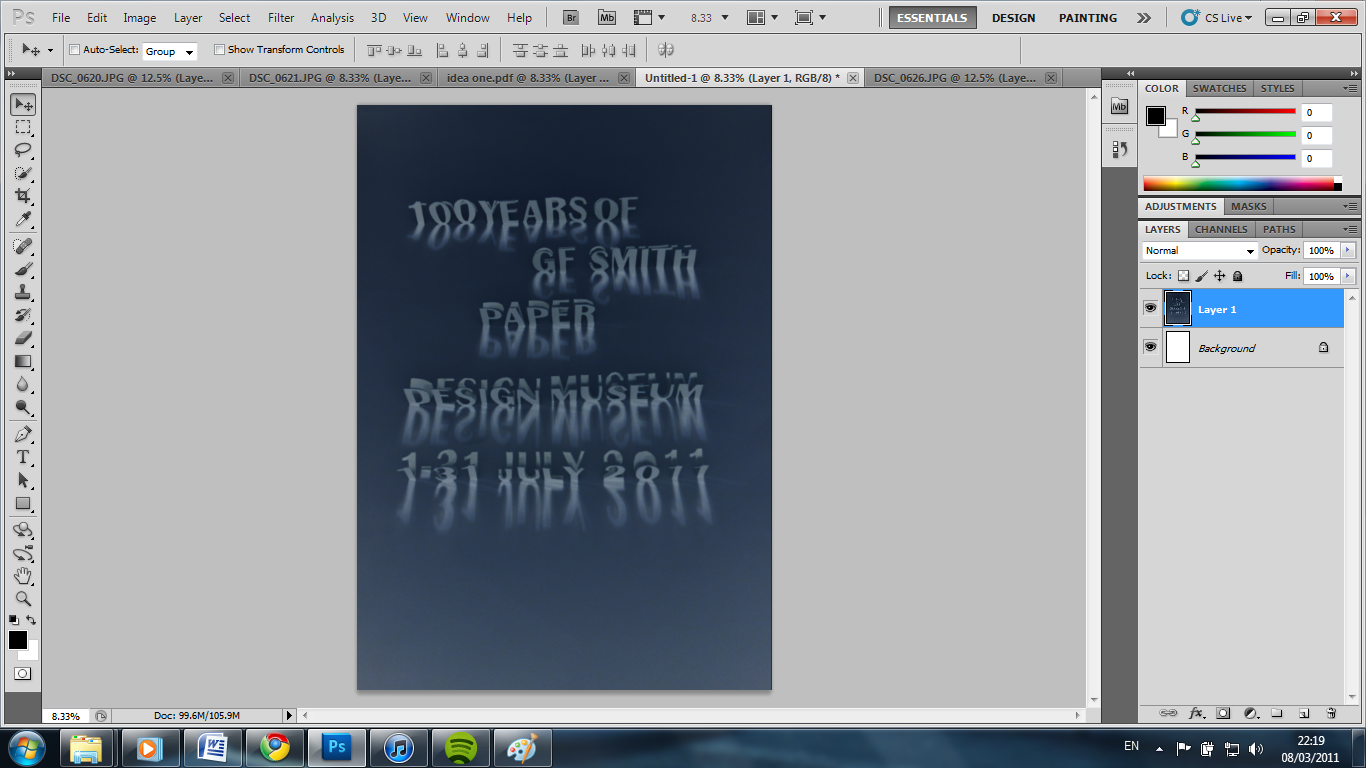Click the Layer 1 thumbnail
The height and width of the screenshot is (768, 1366).
click(1178, 309)
